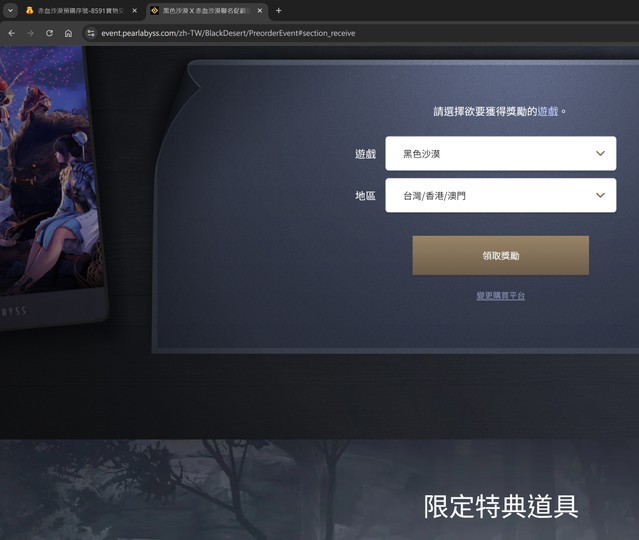639x540 pixels.
Task: Click the chevron on the game selector
Action: point(600,154)
